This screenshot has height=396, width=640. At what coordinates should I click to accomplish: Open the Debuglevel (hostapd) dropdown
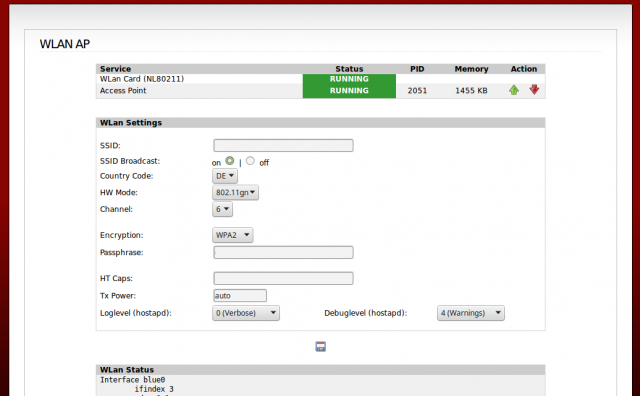click(x=471, y=313)
